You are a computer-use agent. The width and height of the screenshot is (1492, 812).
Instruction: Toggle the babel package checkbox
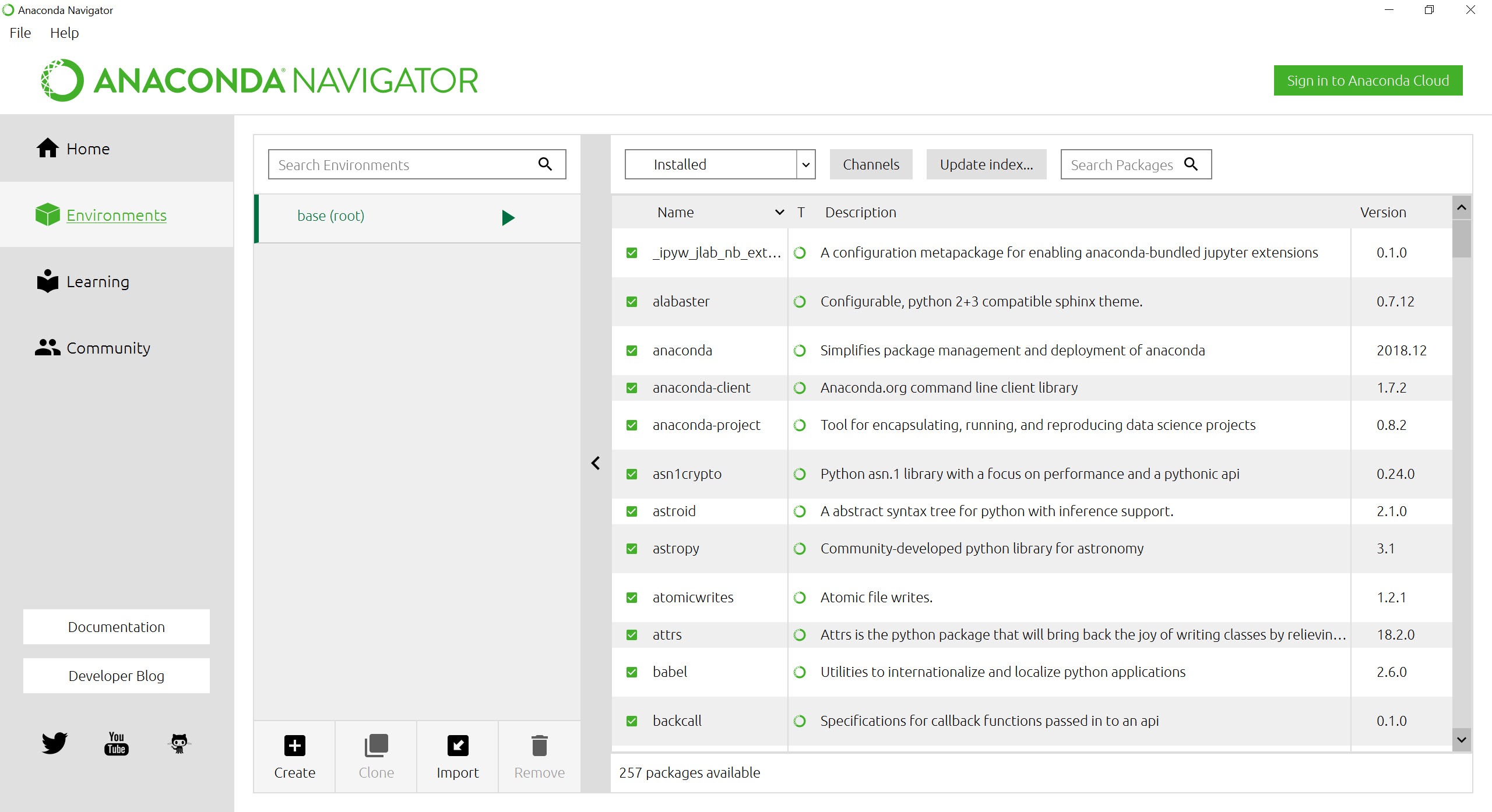[632, 672]
